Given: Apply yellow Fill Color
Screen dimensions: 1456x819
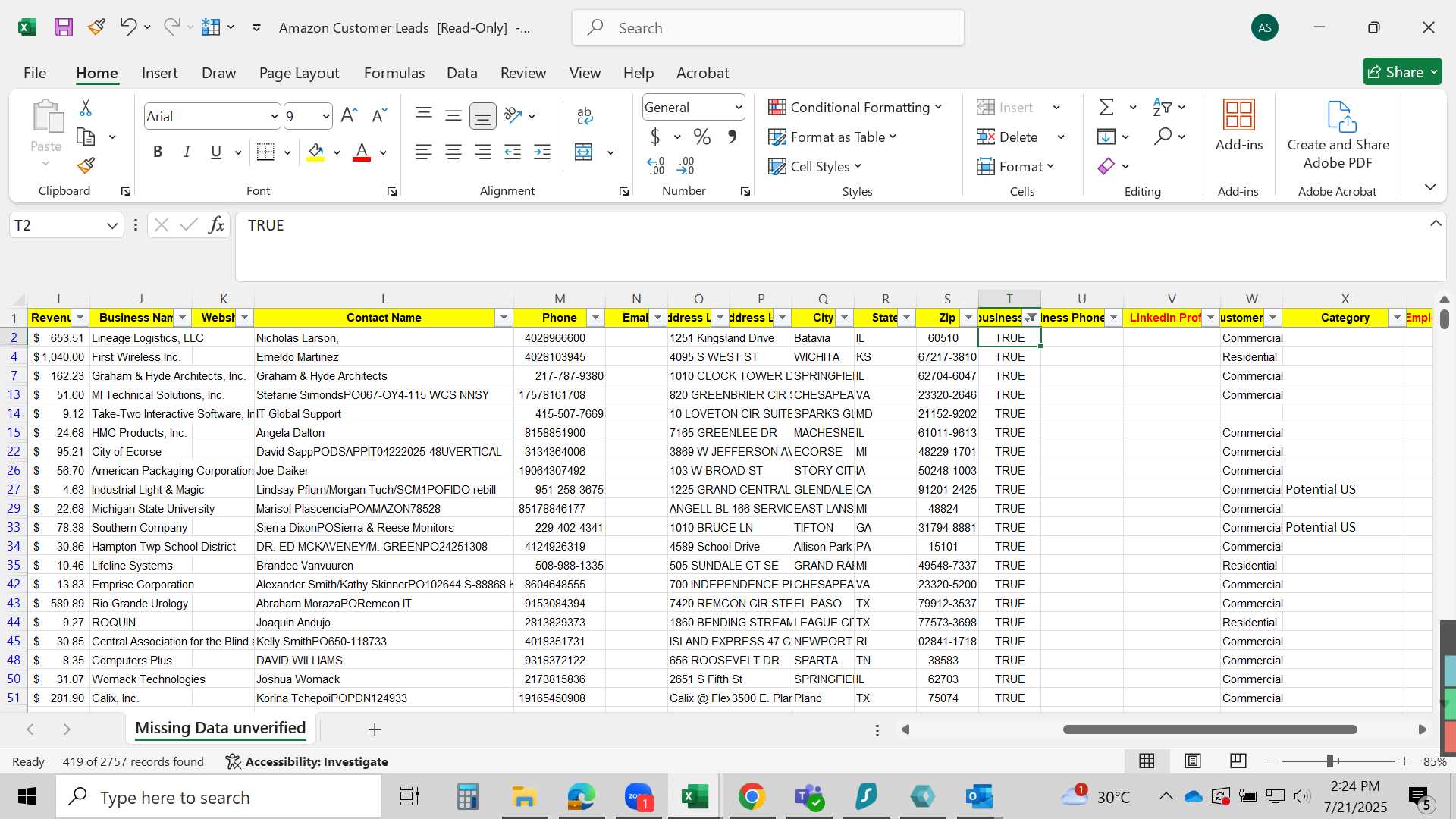Looking at the screenshot, I should (x=316, y=152).
